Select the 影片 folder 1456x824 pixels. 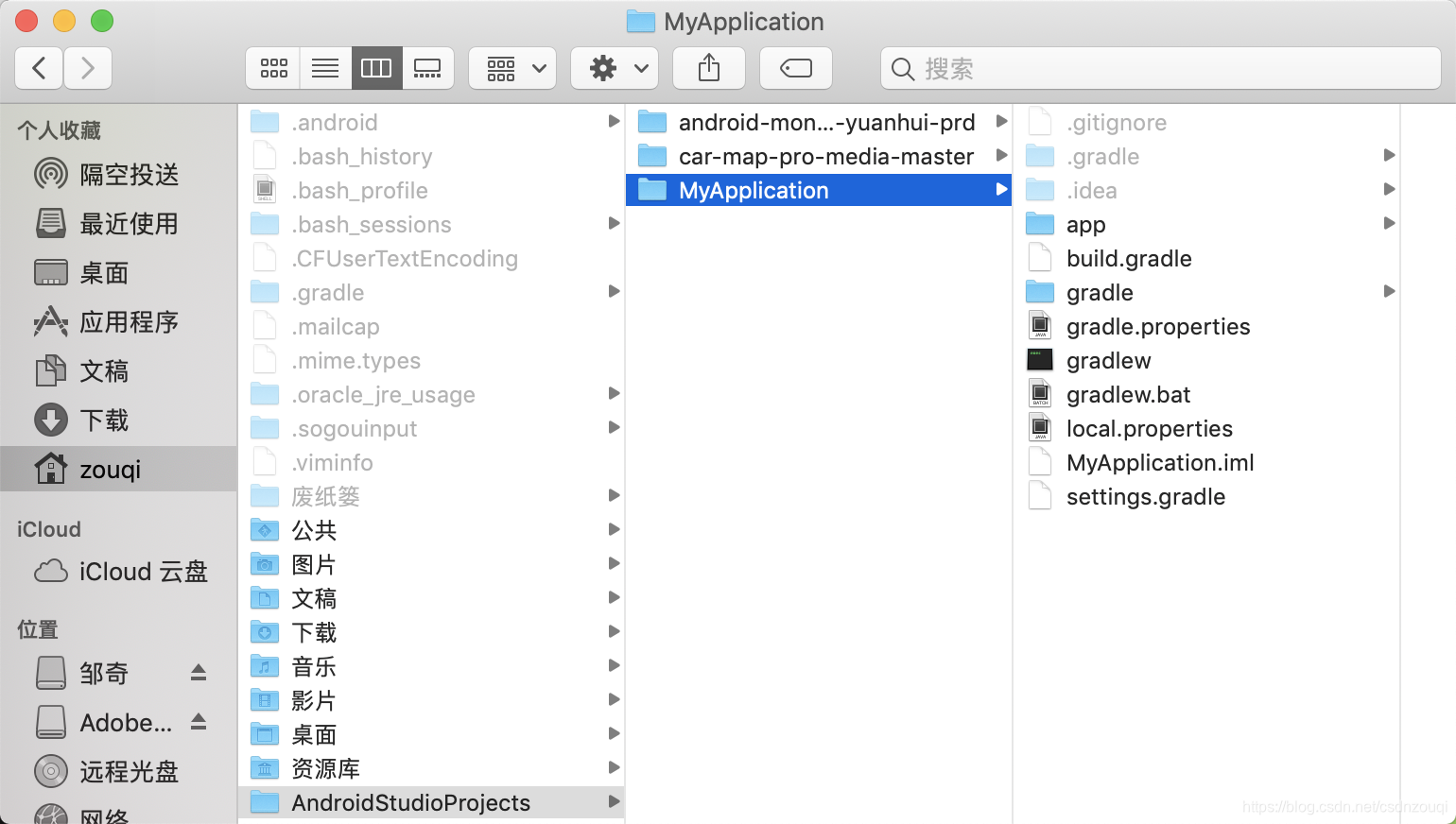click(431, 700)
